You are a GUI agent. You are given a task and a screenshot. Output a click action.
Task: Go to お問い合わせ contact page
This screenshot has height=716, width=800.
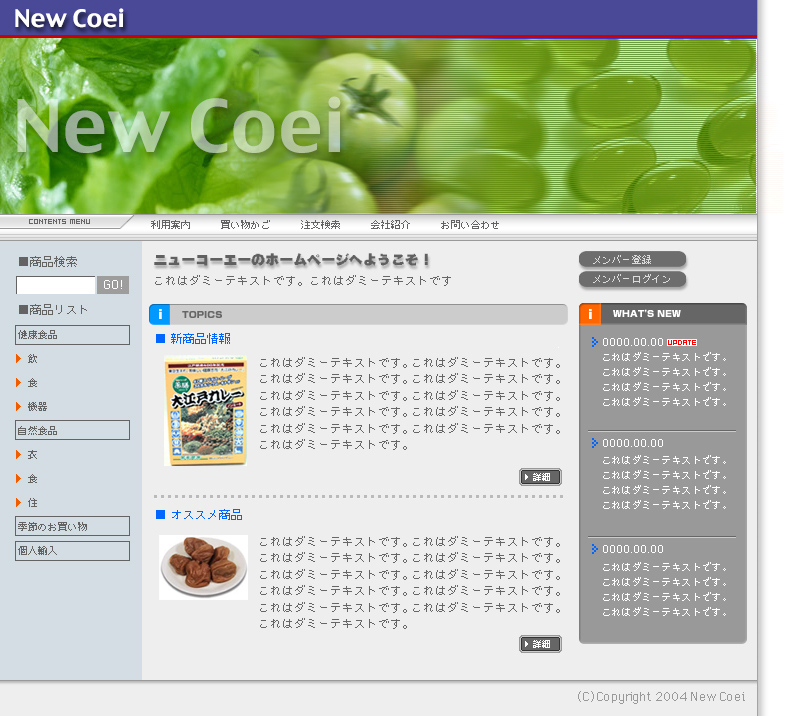[x=470, y=225]
